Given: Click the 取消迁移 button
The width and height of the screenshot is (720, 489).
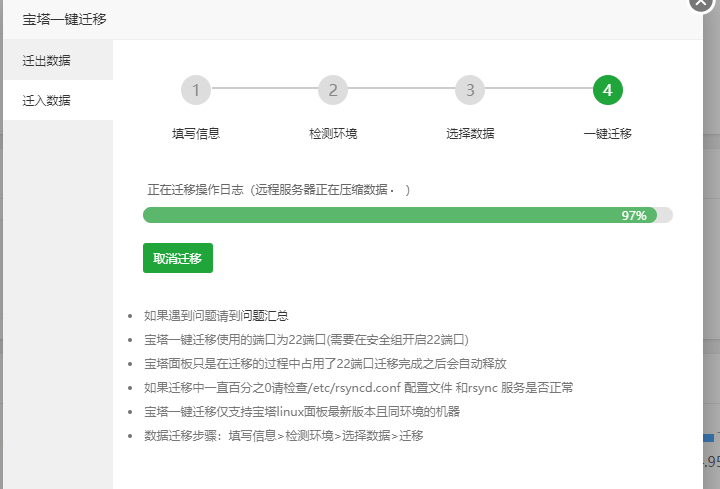Looking at the screenshot, I should 178,258.
